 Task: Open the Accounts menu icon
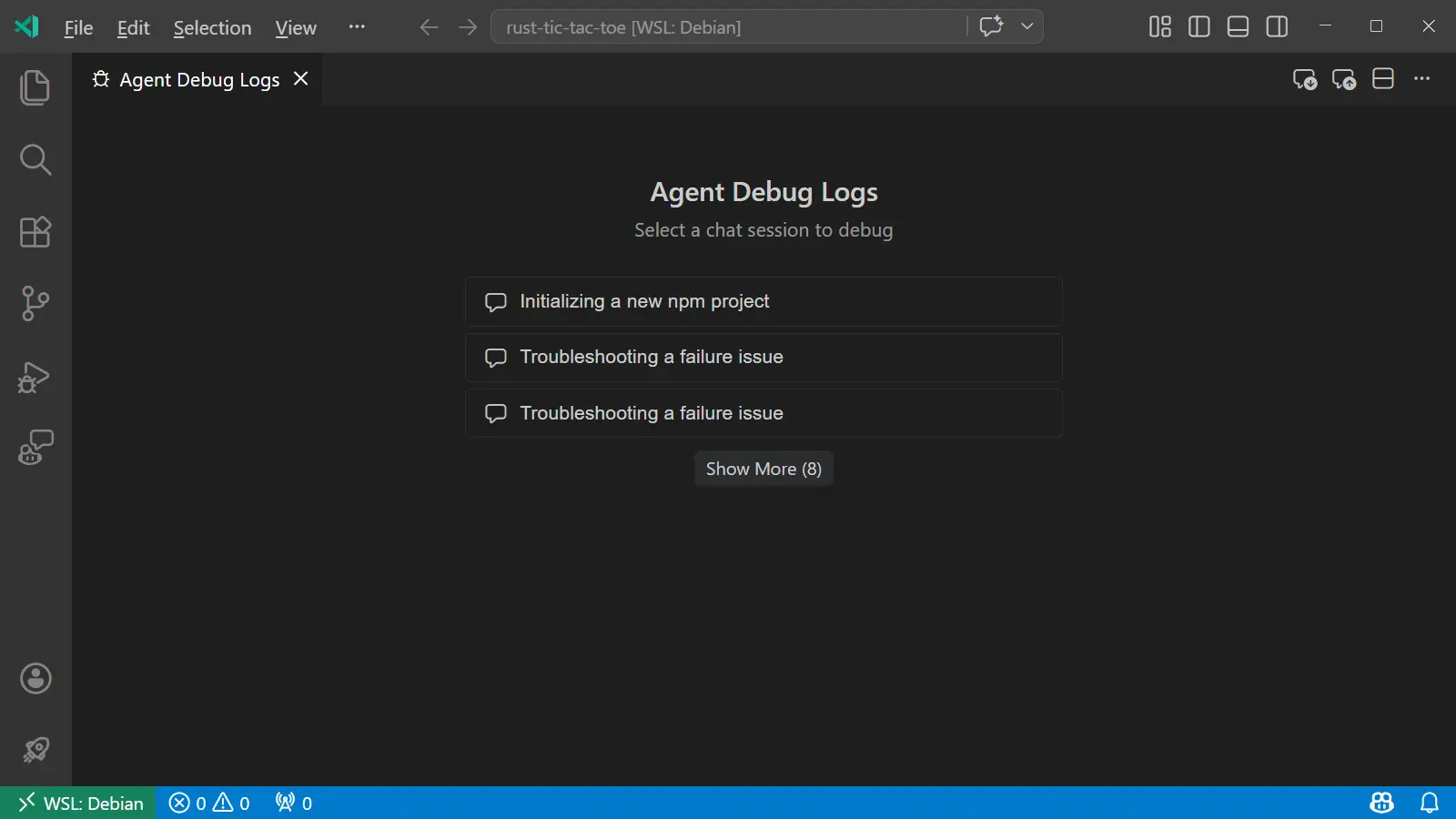35,678
